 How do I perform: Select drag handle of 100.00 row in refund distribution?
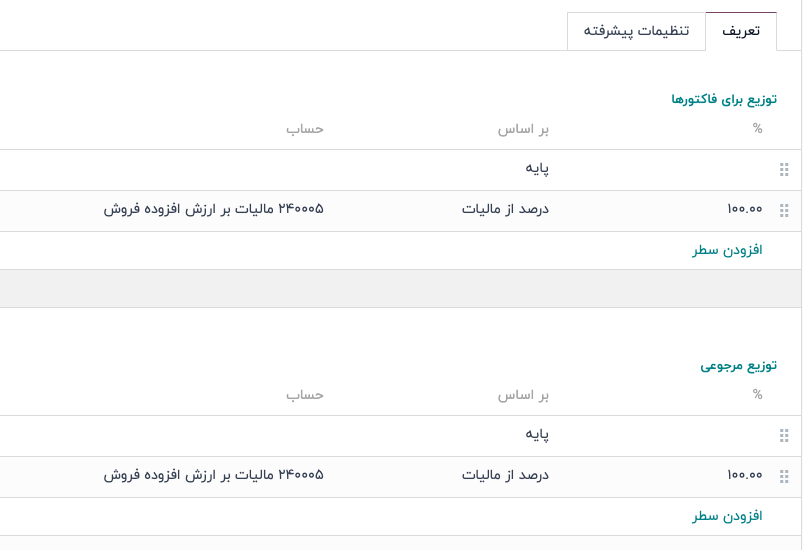[x=784, y=476]
